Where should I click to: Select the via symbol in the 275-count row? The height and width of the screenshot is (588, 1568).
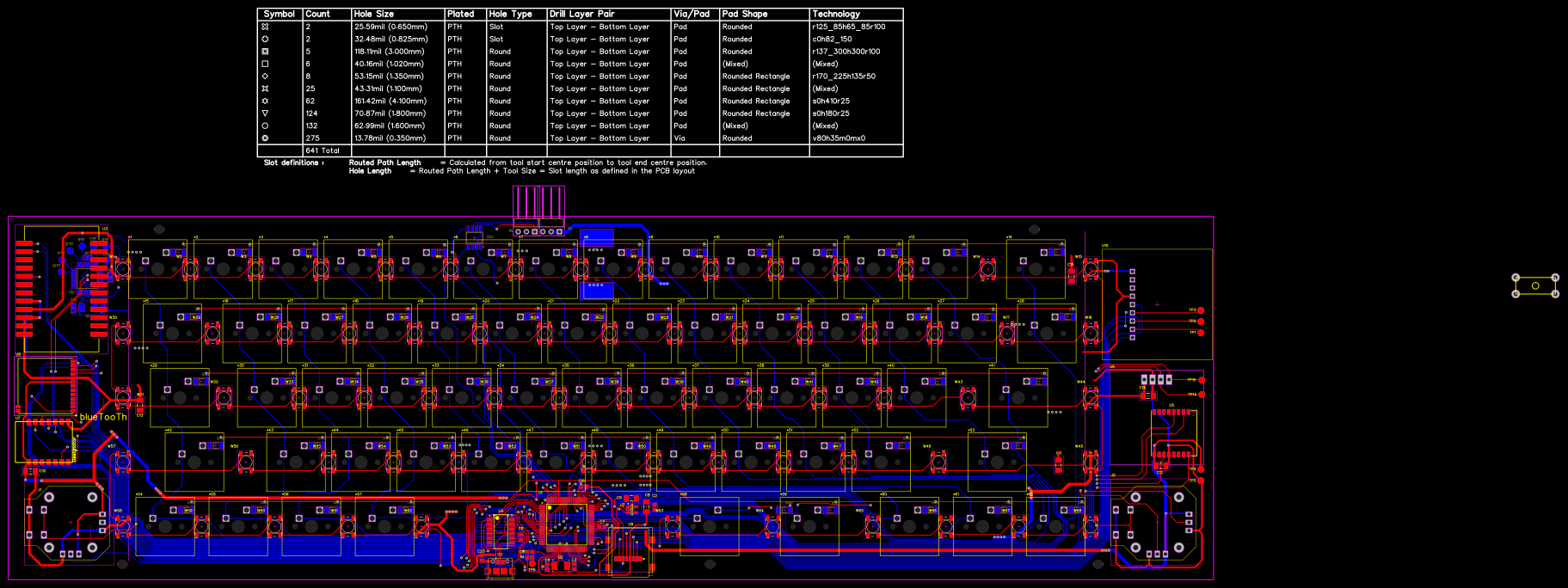(265, 138)
